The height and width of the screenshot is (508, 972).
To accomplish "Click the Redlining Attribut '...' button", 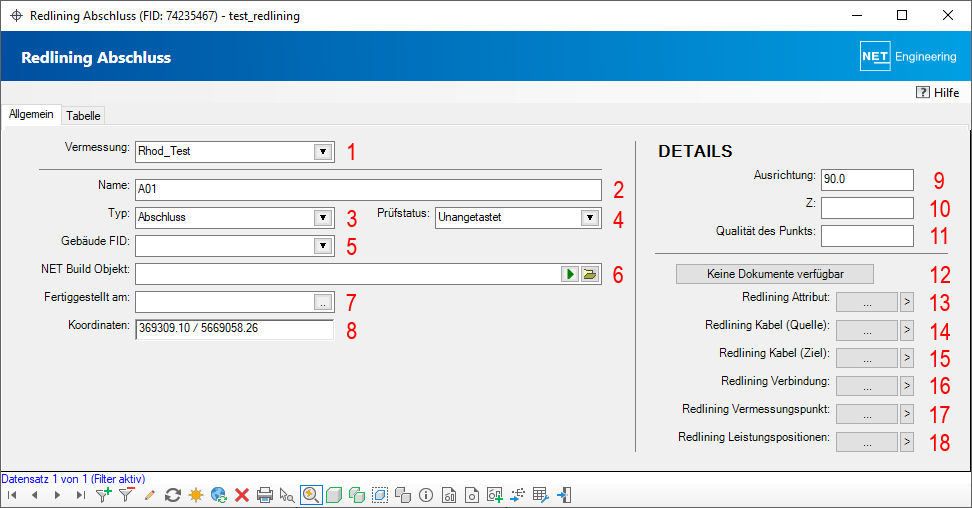I will [x=867, y=302].
